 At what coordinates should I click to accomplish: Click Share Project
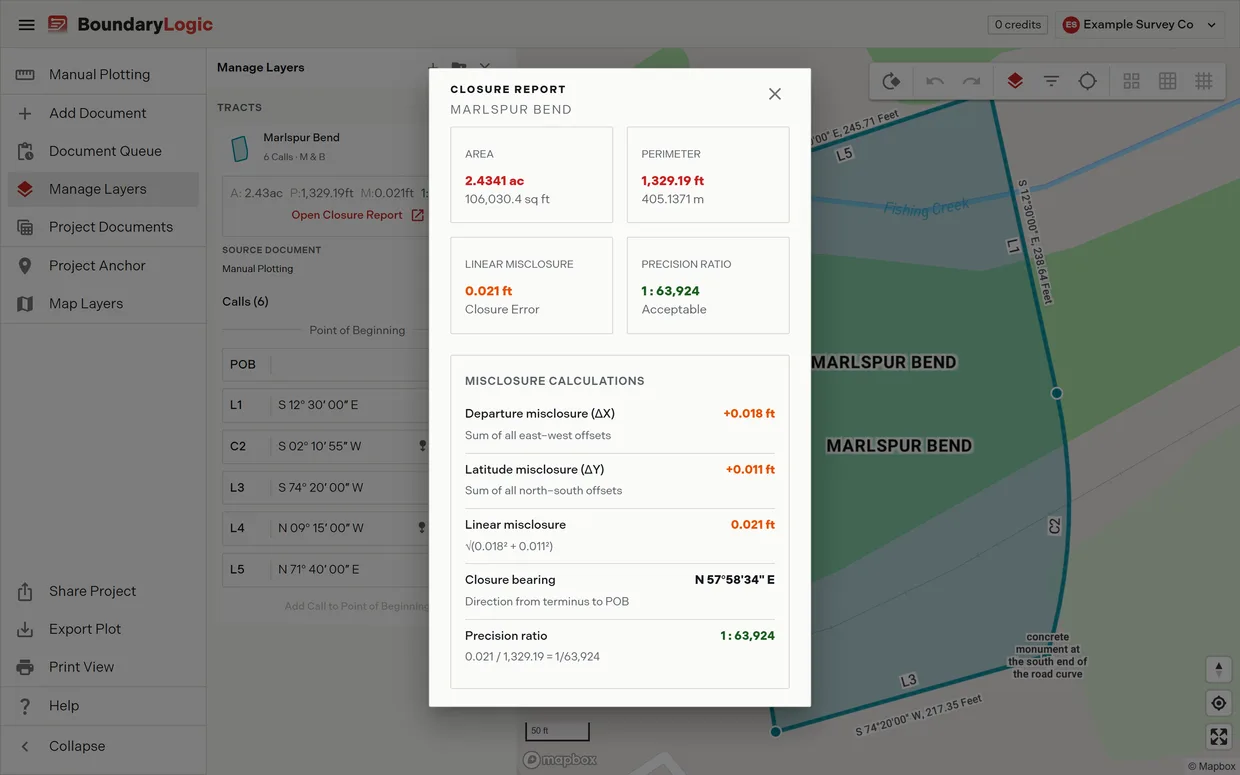(x=103, y=591)
